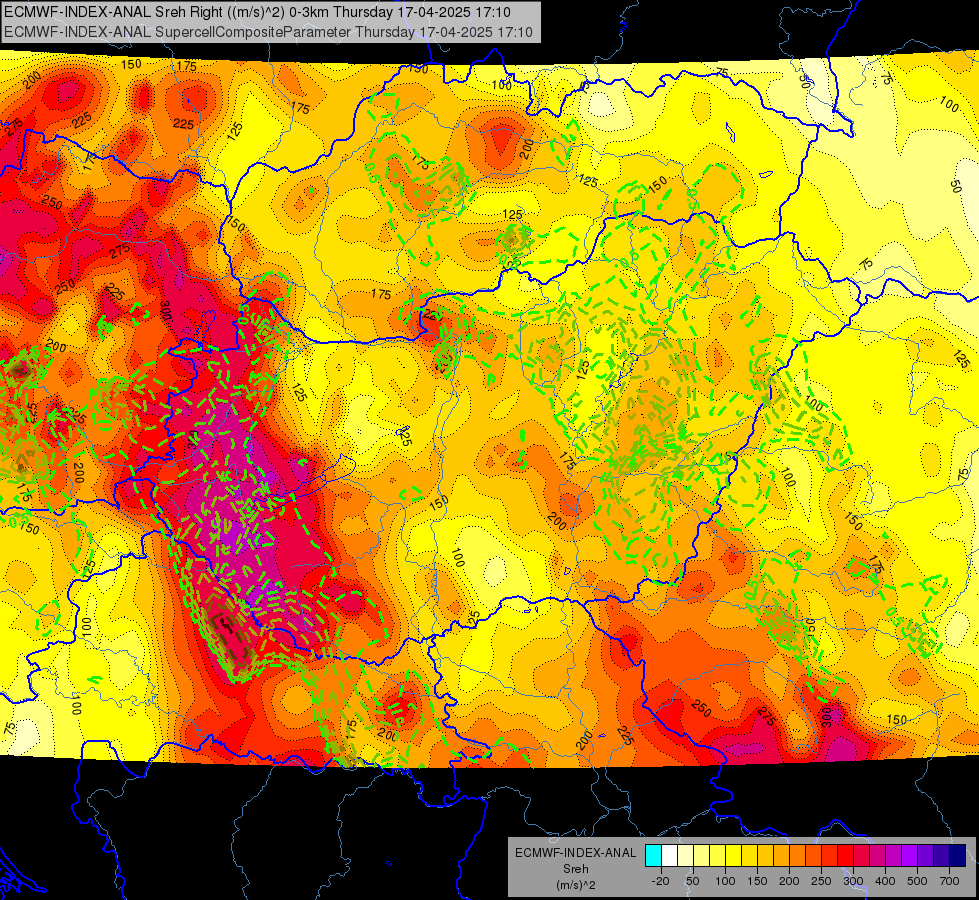Click the '50' legend scale value
This screenshot has height=900, width=979.
(x=692, y=881)
